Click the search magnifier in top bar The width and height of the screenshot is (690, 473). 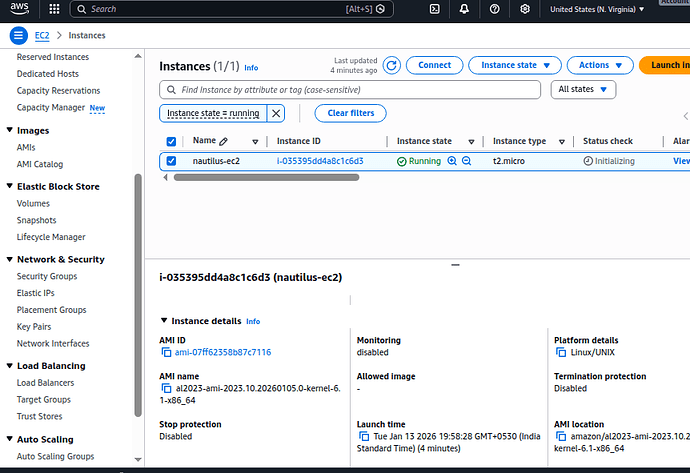coord(81,9)
